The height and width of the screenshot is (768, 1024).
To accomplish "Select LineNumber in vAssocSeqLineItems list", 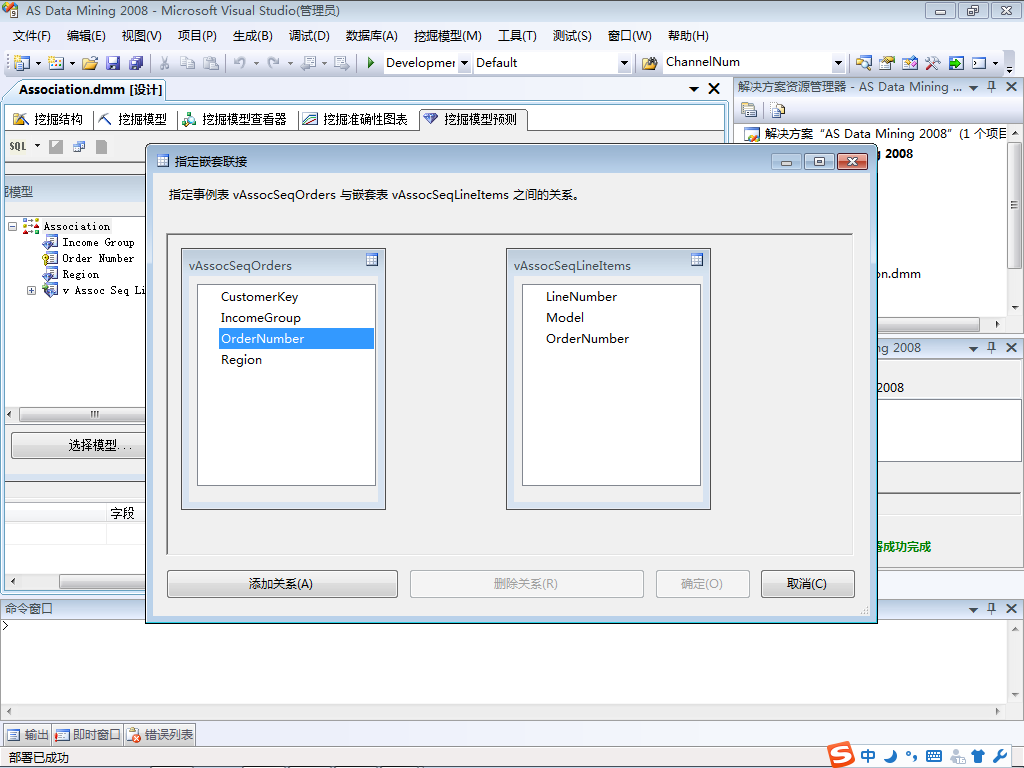I will tap(581, 296).
